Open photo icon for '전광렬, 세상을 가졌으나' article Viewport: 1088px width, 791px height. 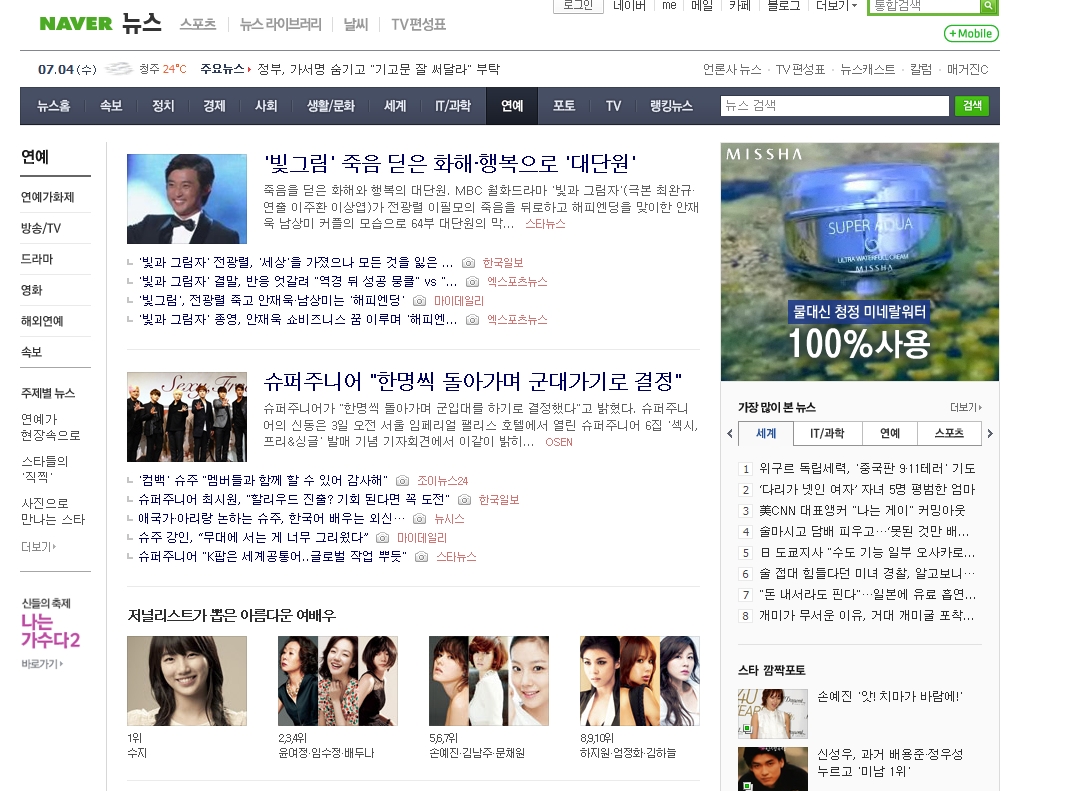click(x=469, y=263)
